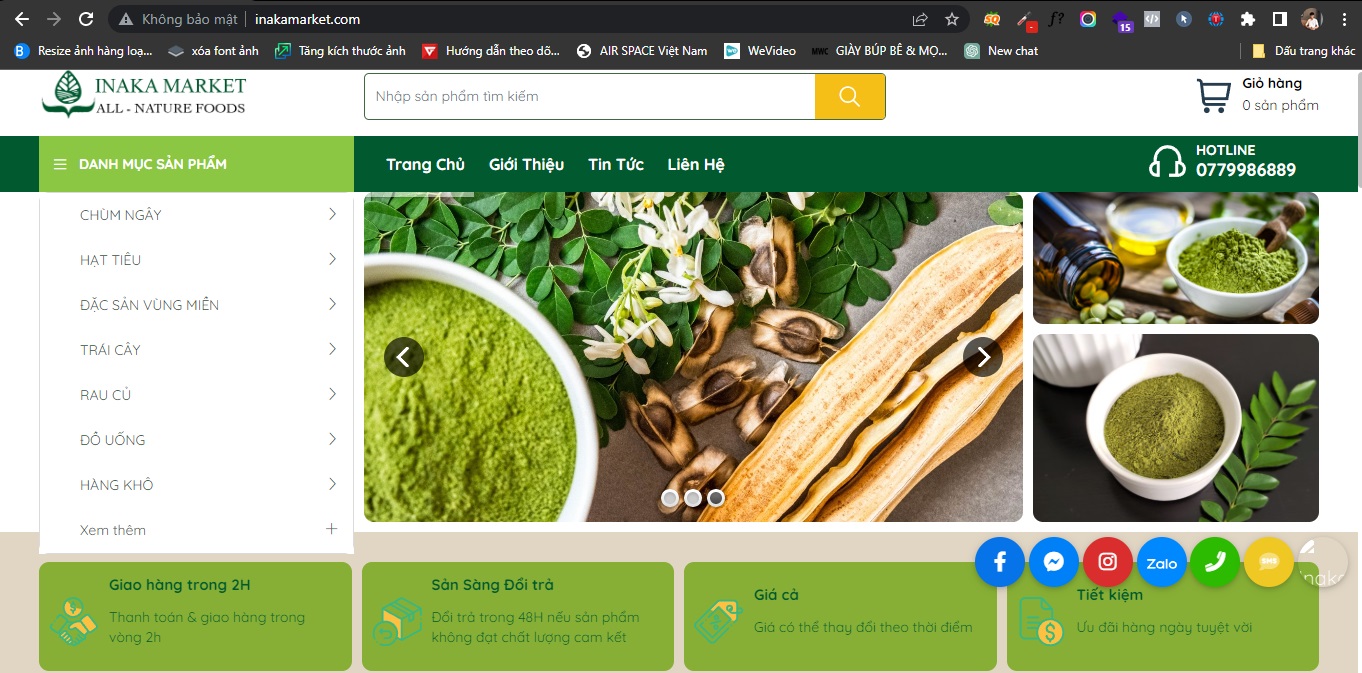Open the Giới Thiệu menu item
Image resolution: width=1362 pixels, height=673 pixels.
pyautogui.click(x=526, y=164)
